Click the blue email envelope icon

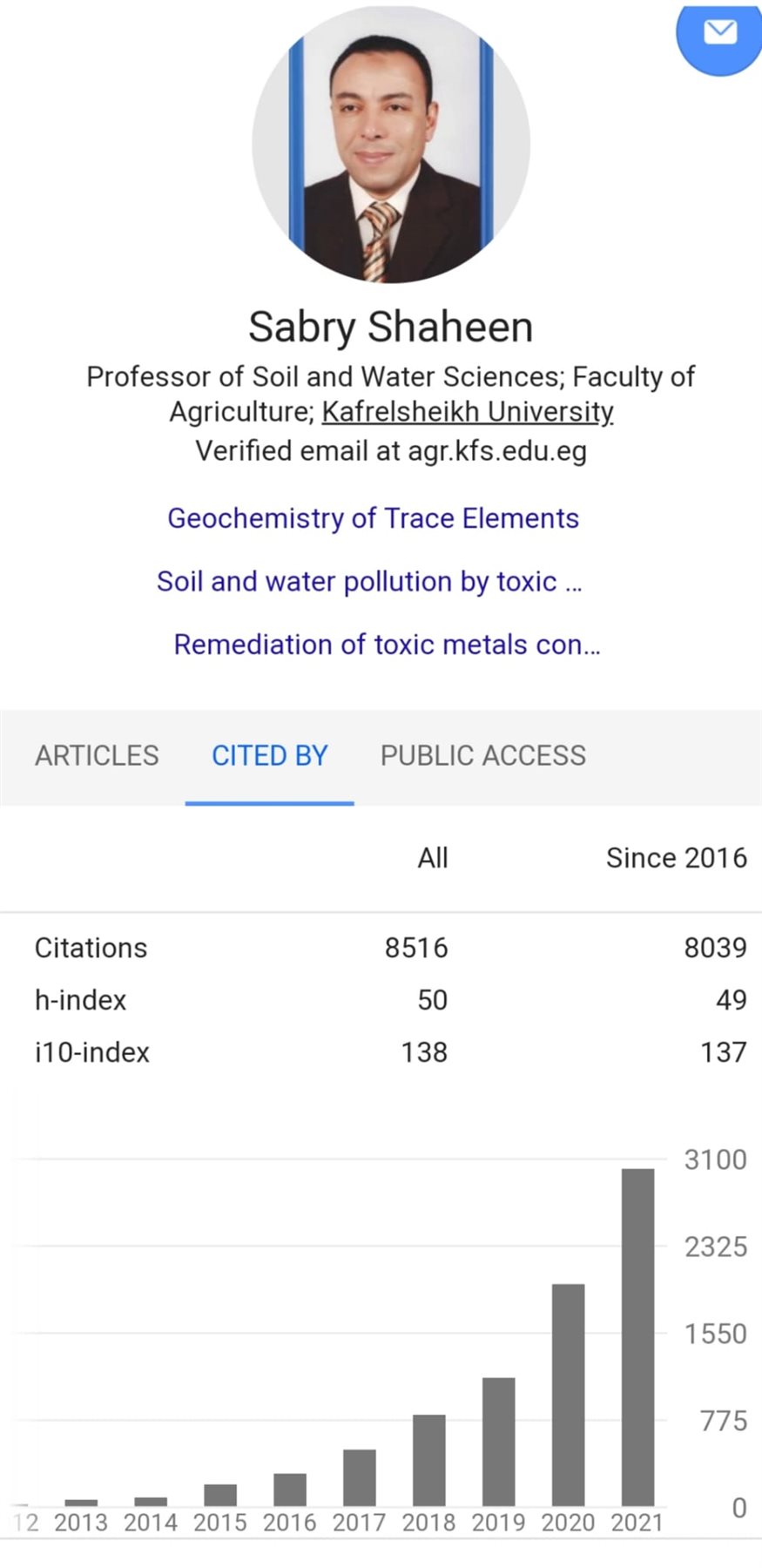pos(719,34)
